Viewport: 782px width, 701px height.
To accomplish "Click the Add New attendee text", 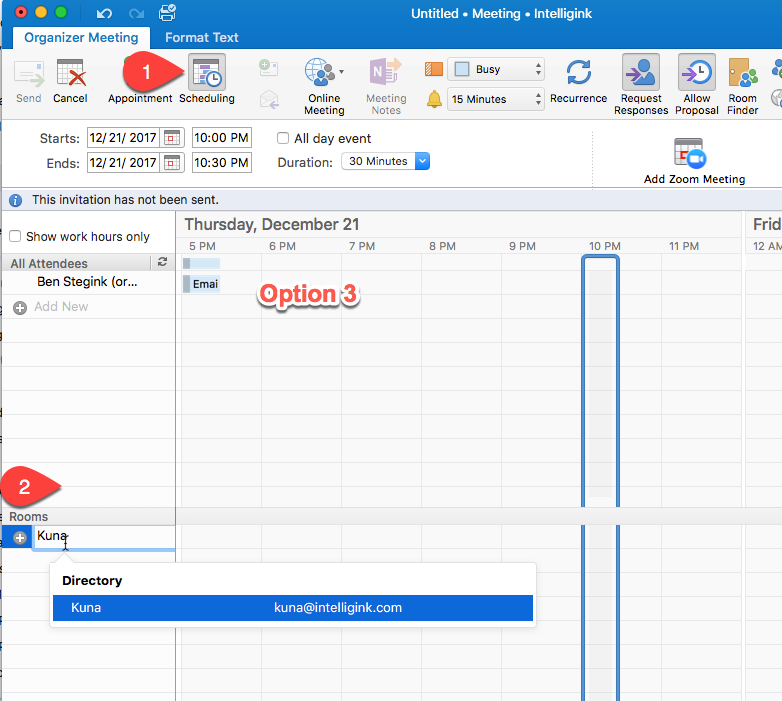I will tap(61, 307).
